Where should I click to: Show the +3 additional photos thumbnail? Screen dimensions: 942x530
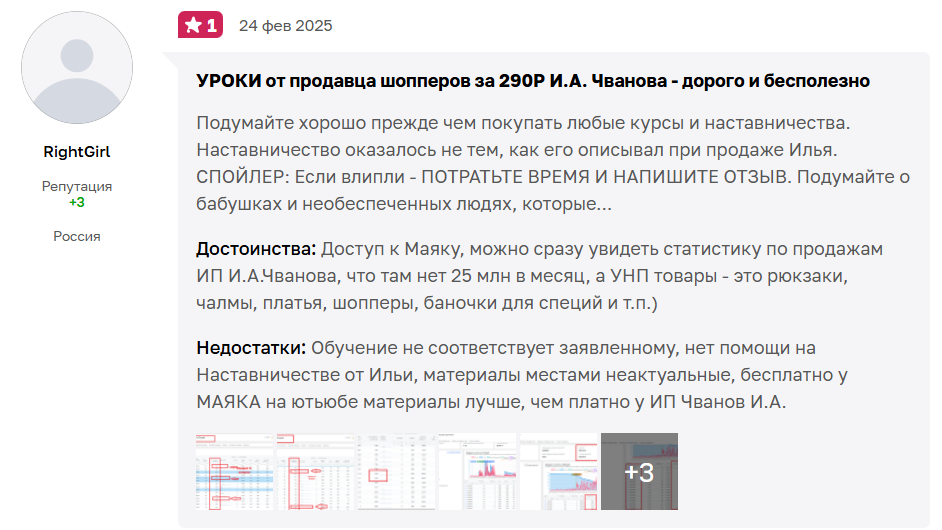[x=639, y=472]
